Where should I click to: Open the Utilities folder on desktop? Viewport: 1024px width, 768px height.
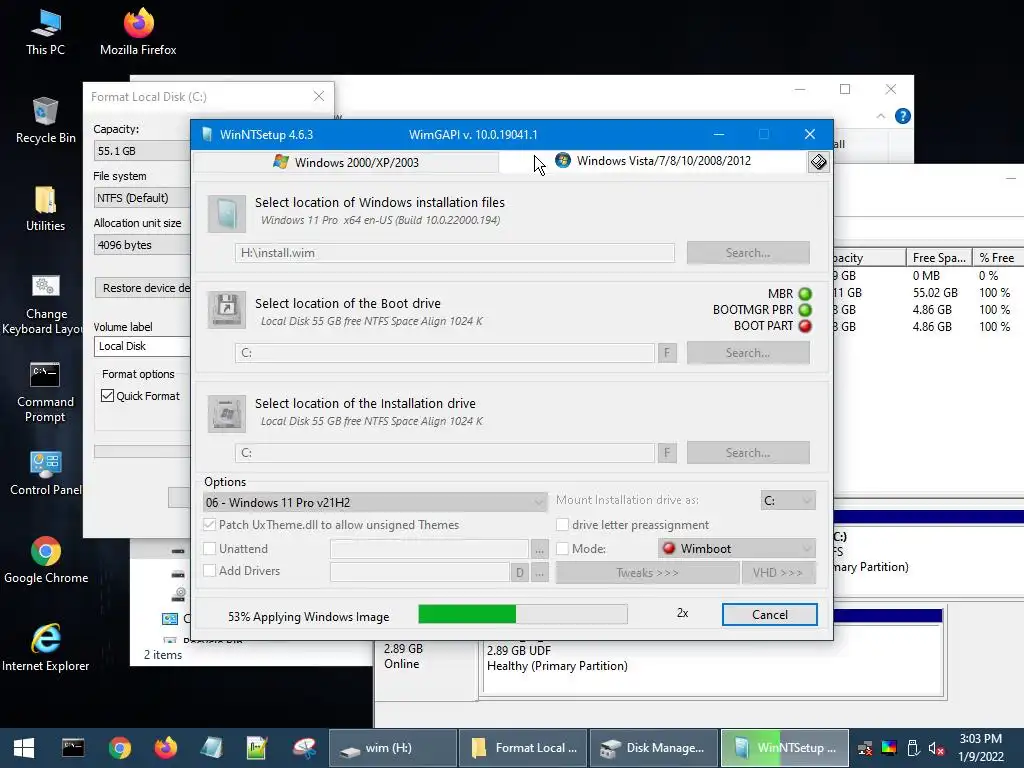click(45, 209)
